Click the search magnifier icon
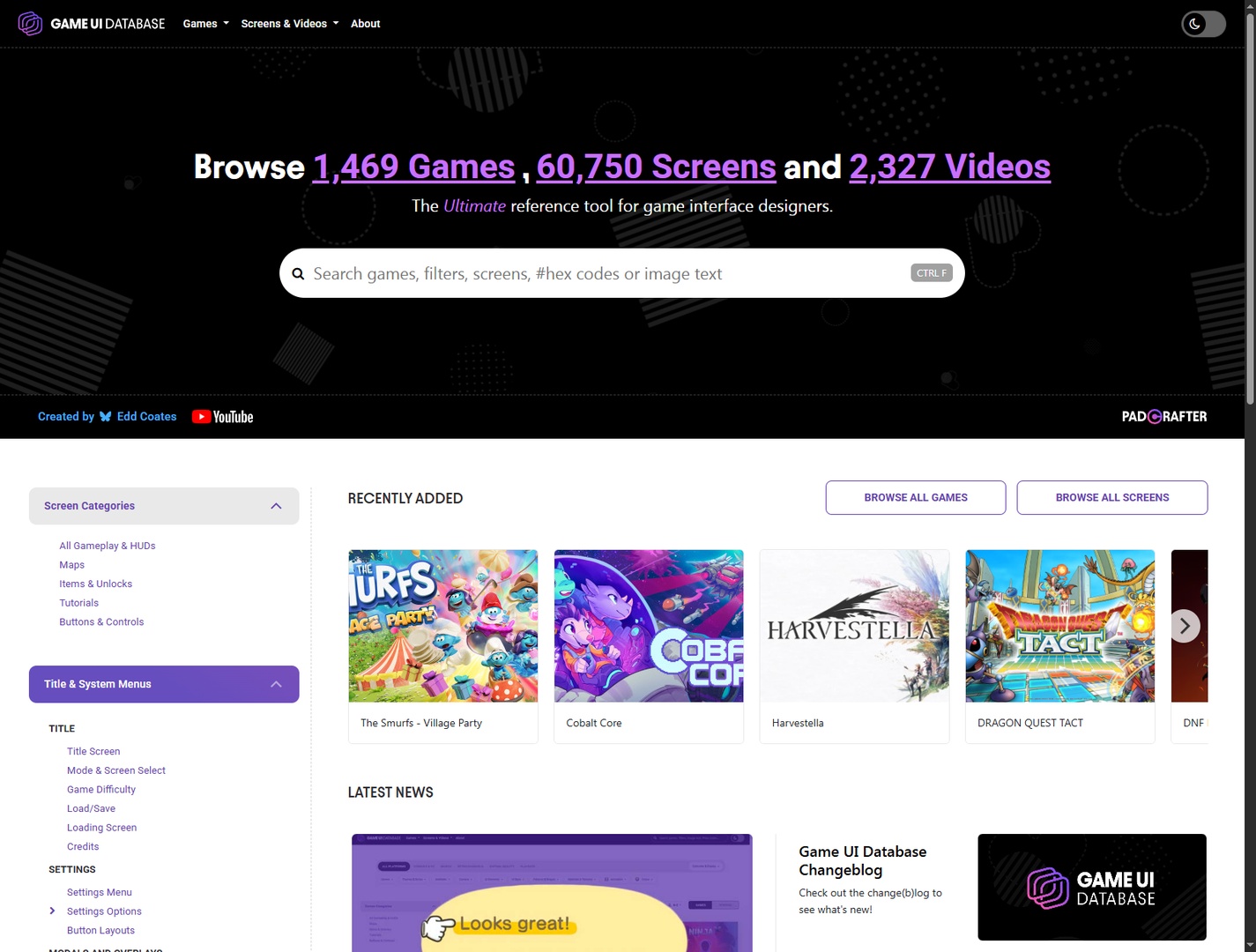This screenshot has width=1256, height=952. pos(298,274)
